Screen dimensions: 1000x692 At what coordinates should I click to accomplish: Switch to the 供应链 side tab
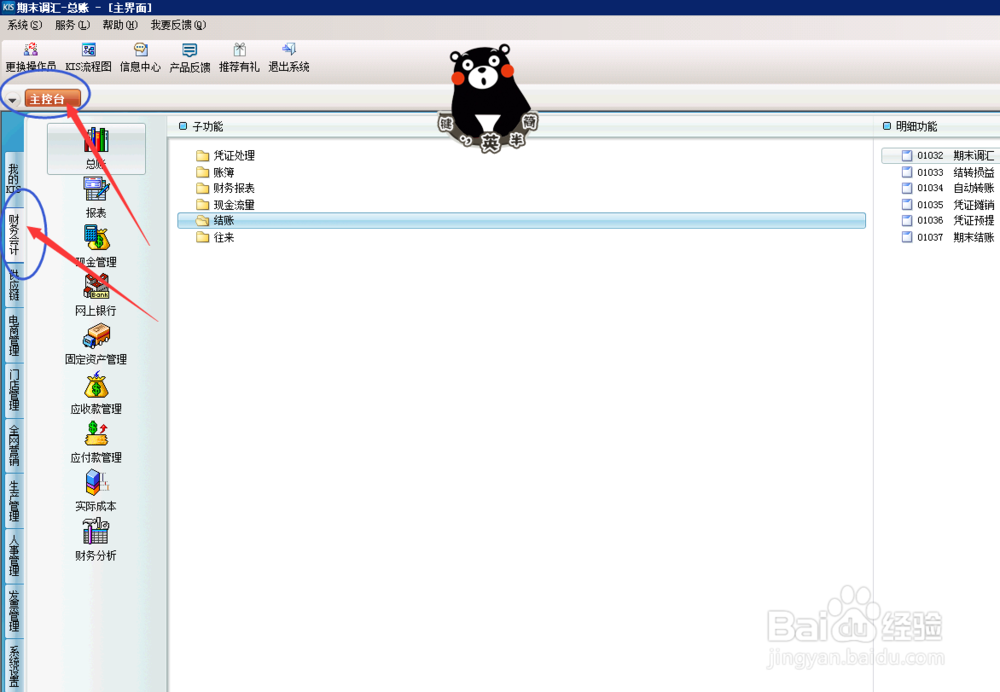(x=13, y=284)
